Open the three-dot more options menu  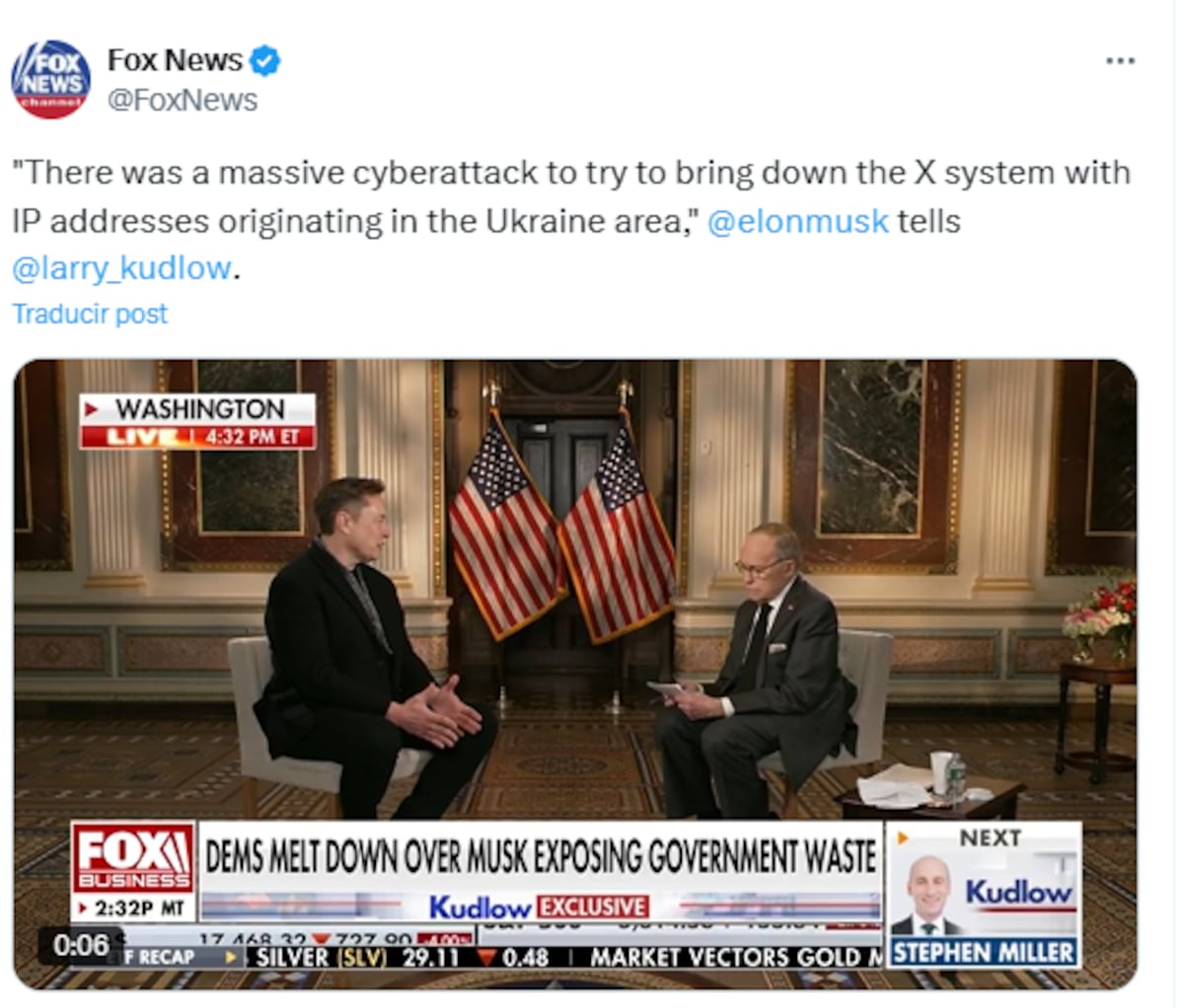(x=1120, y=61)
